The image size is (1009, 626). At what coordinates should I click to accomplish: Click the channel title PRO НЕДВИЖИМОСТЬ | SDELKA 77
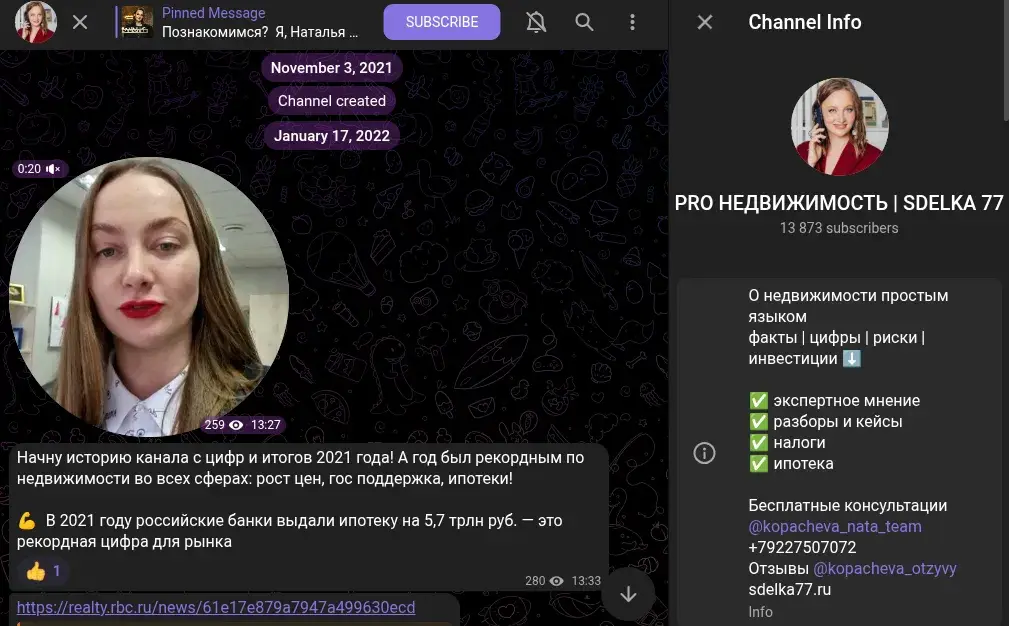[839, 203]
